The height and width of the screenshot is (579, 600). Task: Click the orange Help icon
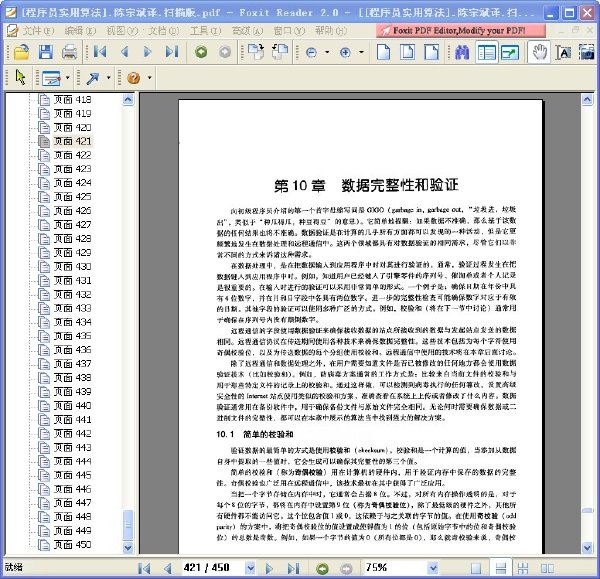[134, 78]
